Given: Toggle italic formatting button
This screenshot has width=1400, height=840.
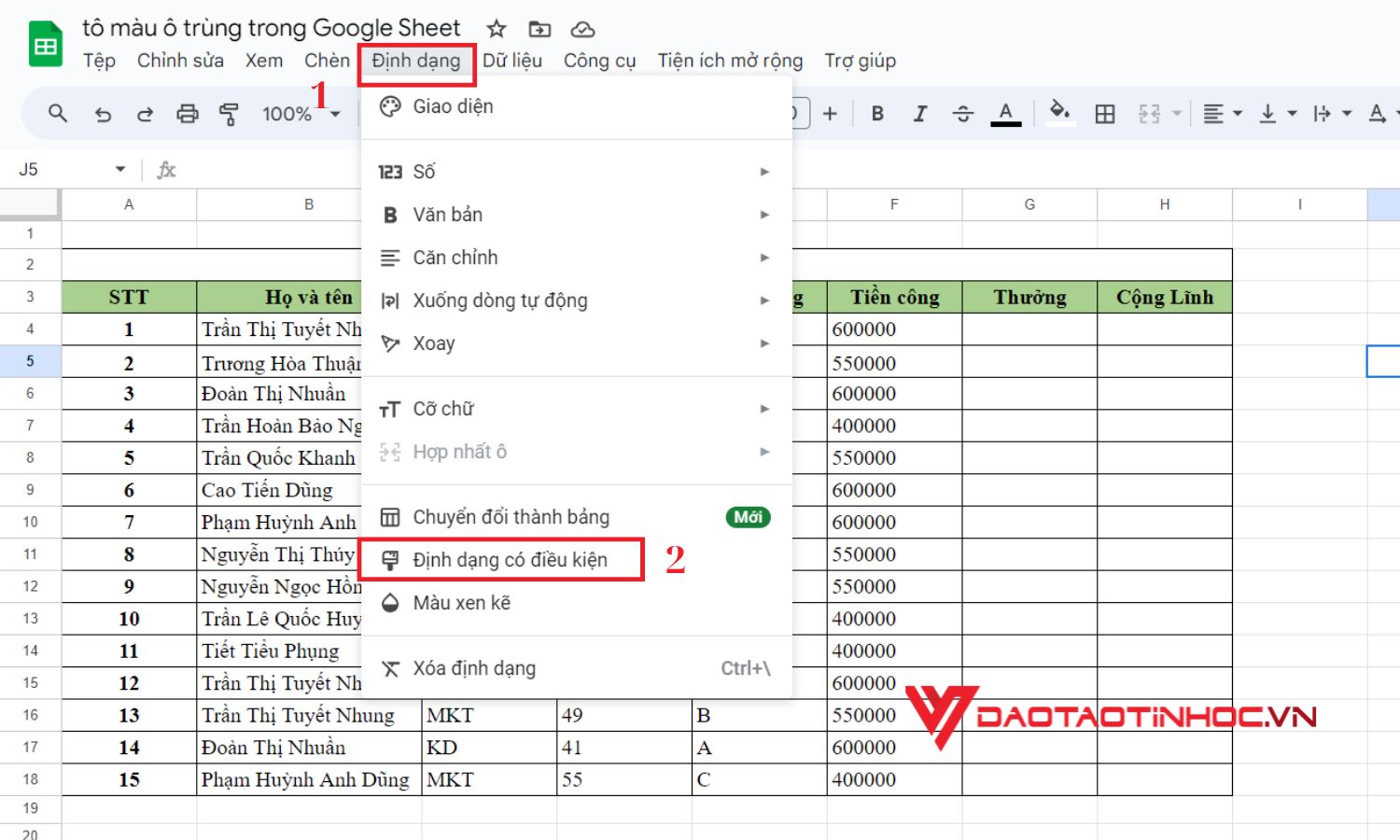Looking at the screenshot, I should [x=920, y=114].
